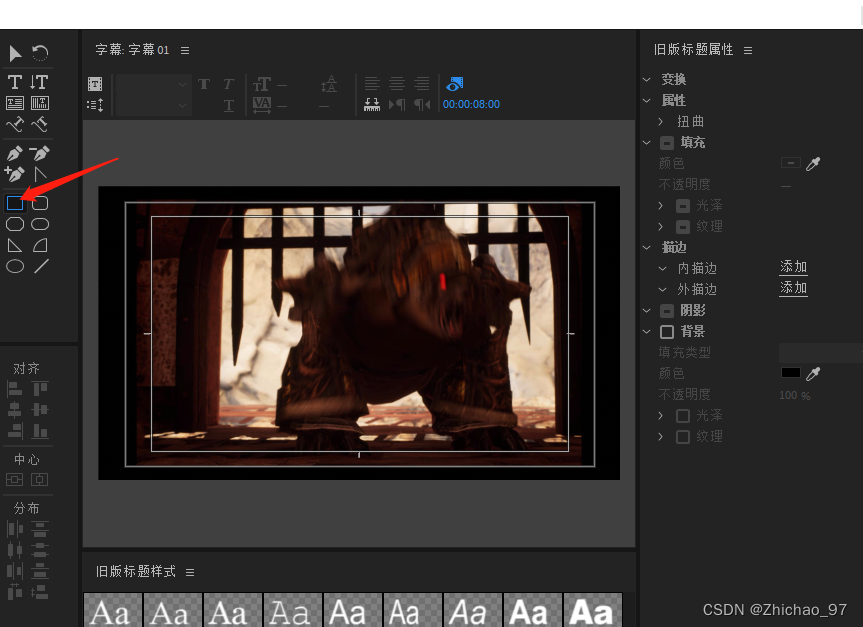Select the Convert Anchor Point tool

point(40,175)
